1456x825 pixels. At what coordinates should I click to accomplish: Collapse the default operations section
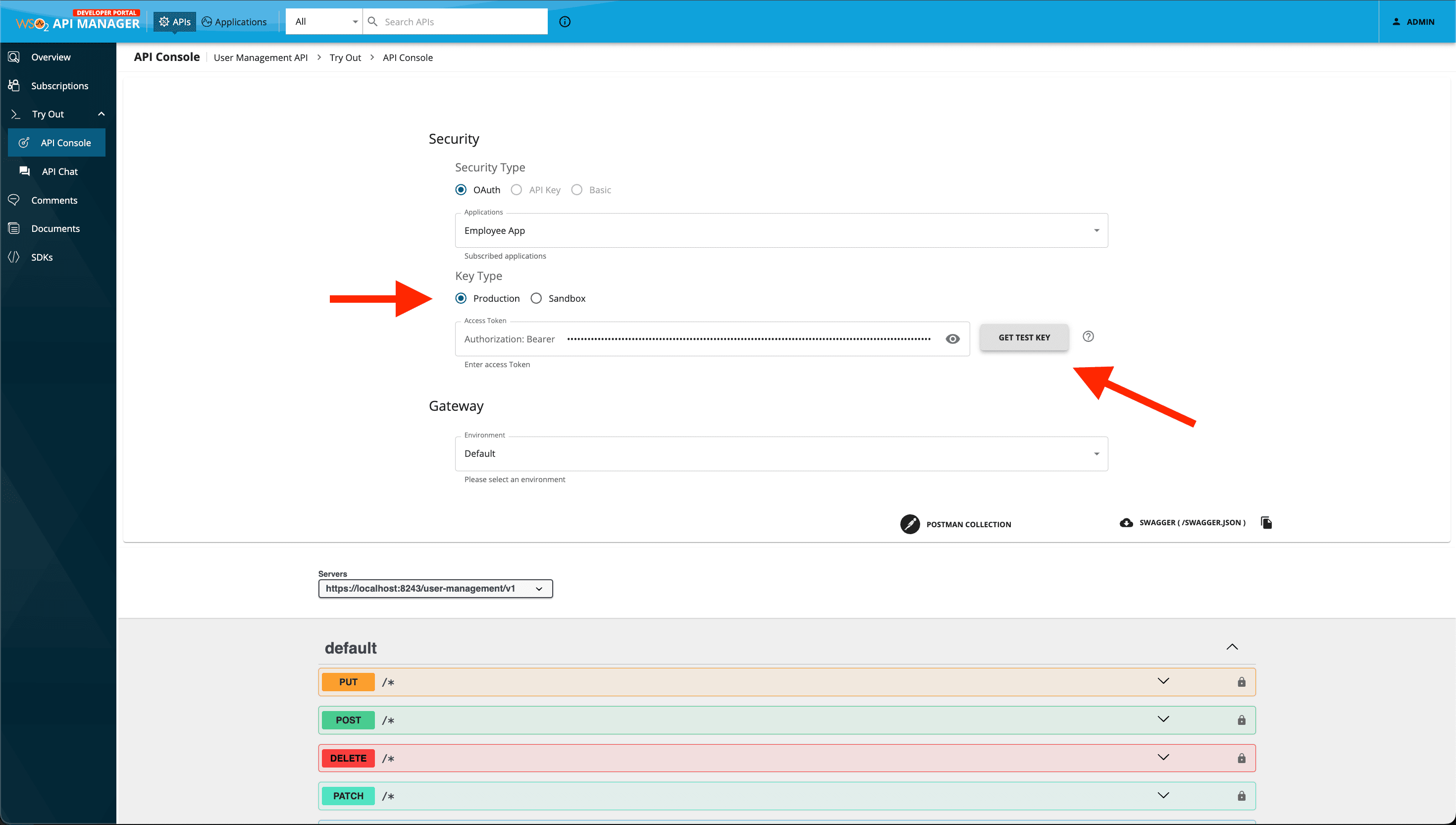click(x=1232, y=647)
